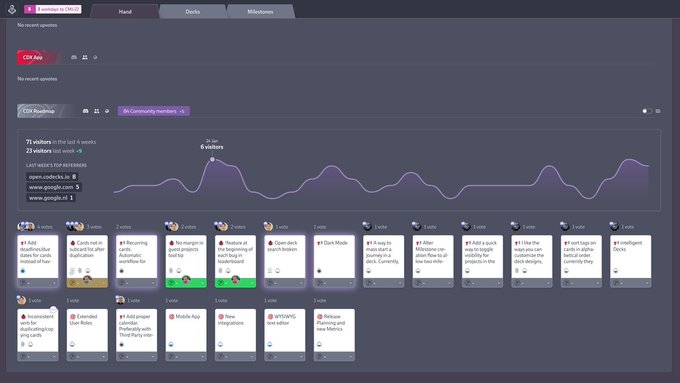Open footer dropdown of 'Mobile App' card
Screen dimensions: 680x383
pos(203,357)
